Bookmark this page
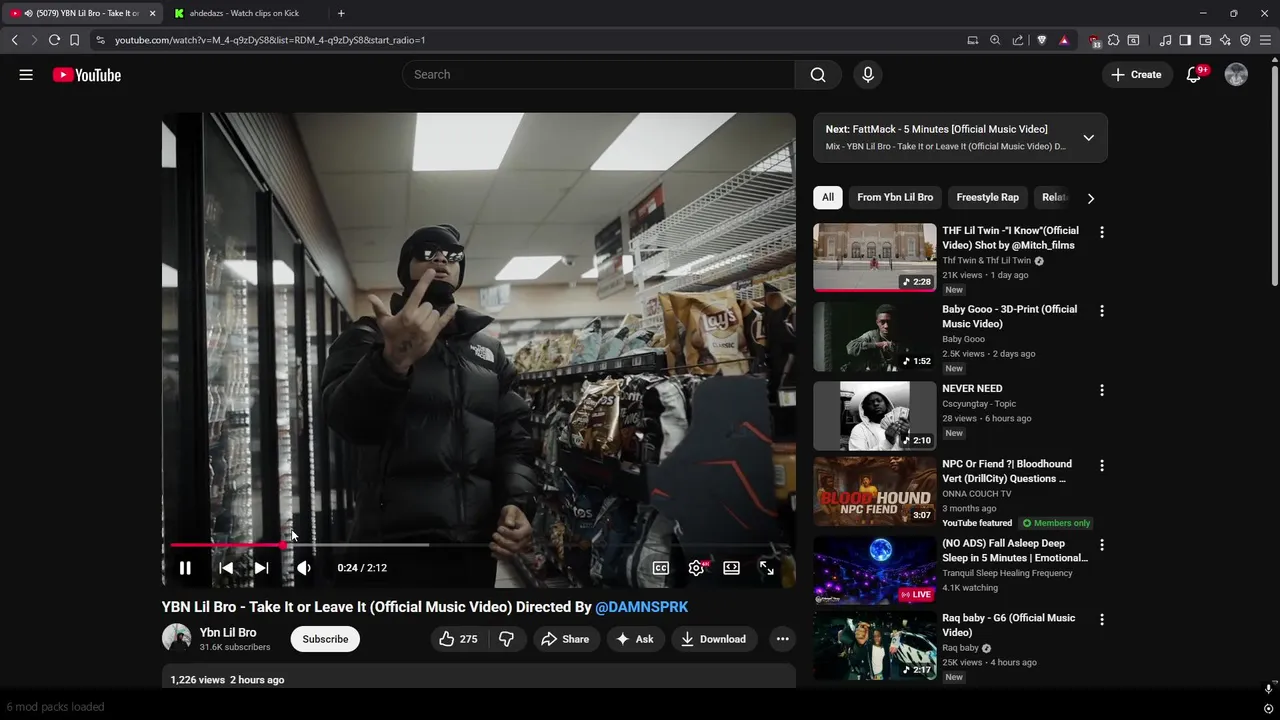Screen dimensions: 1280x720 (74, 40)
